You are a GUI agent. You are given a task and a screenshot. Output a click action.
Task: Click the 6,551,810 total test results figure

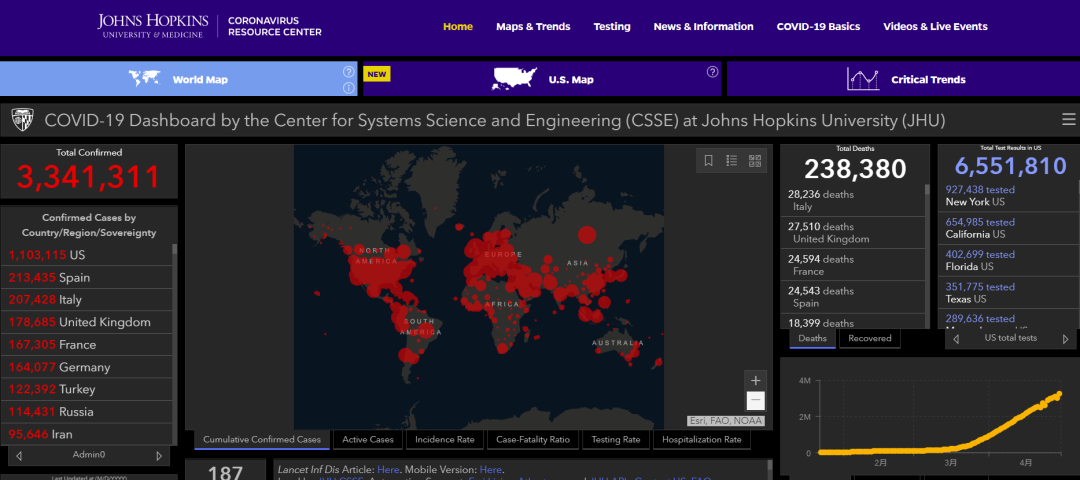pos(1011,166)
